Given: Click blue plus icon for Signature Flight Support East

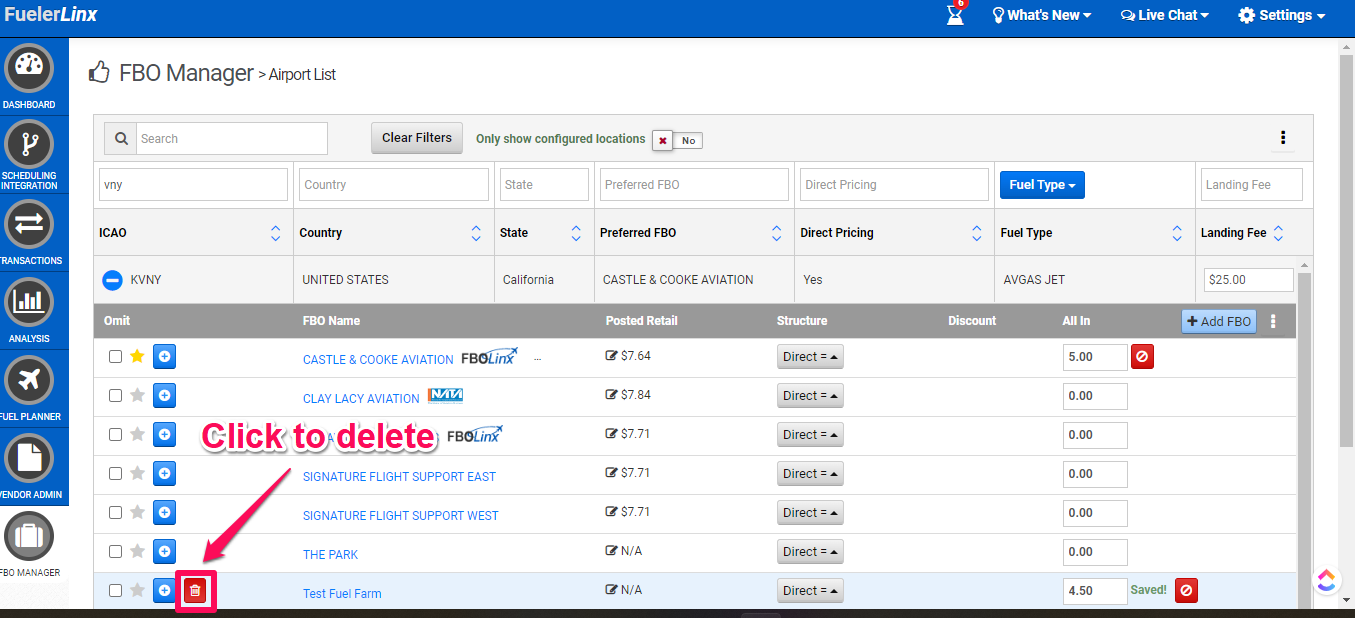Looking at the screenshot, I should point(165,473).
